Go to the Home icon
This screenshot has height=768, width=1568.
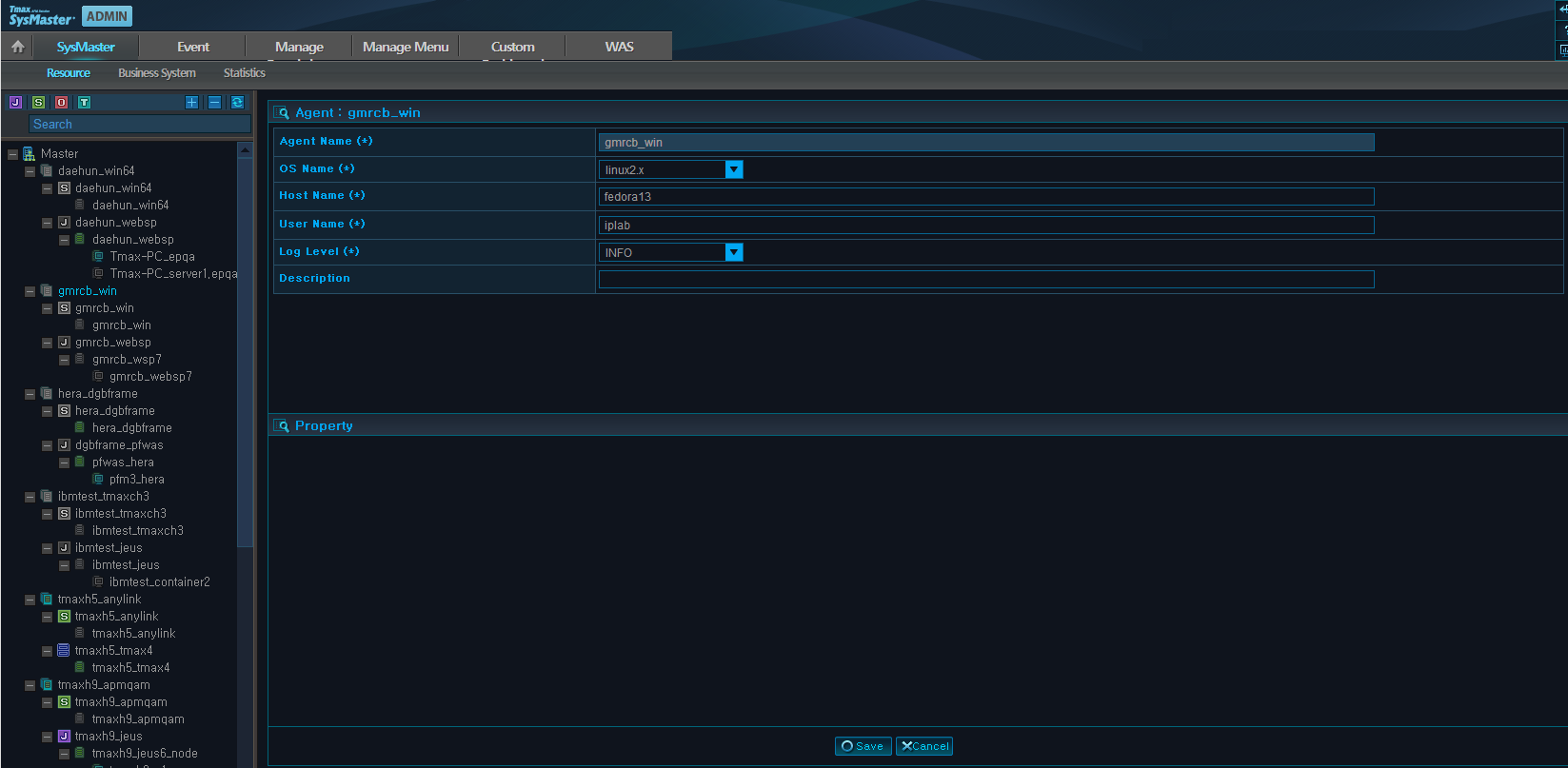click(x=17, y=46)
